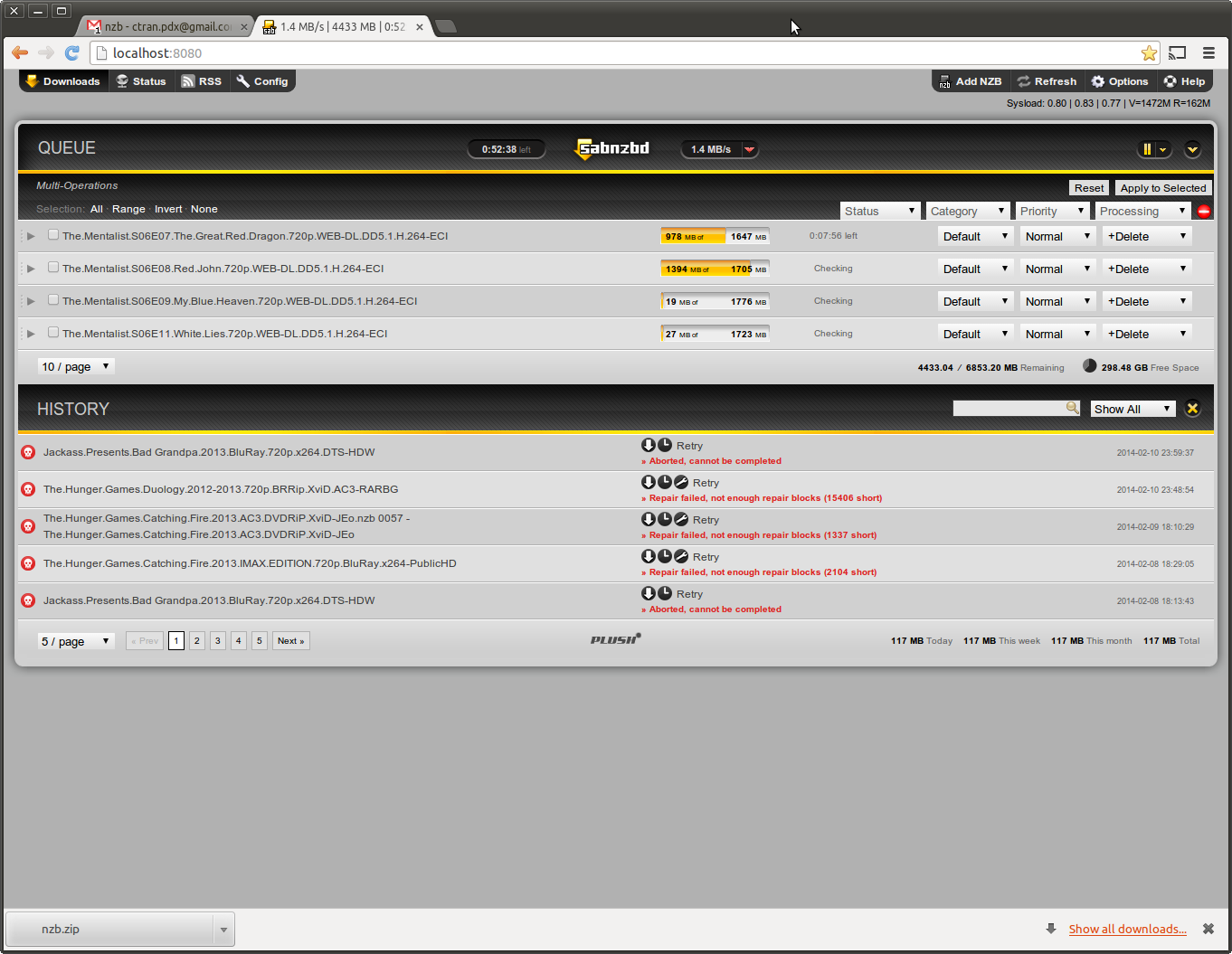The width and height of the screenshot is (1232, 954).
Task: Click failed skull icon for Catching Fire IMAX
Action: pos(28,563)
